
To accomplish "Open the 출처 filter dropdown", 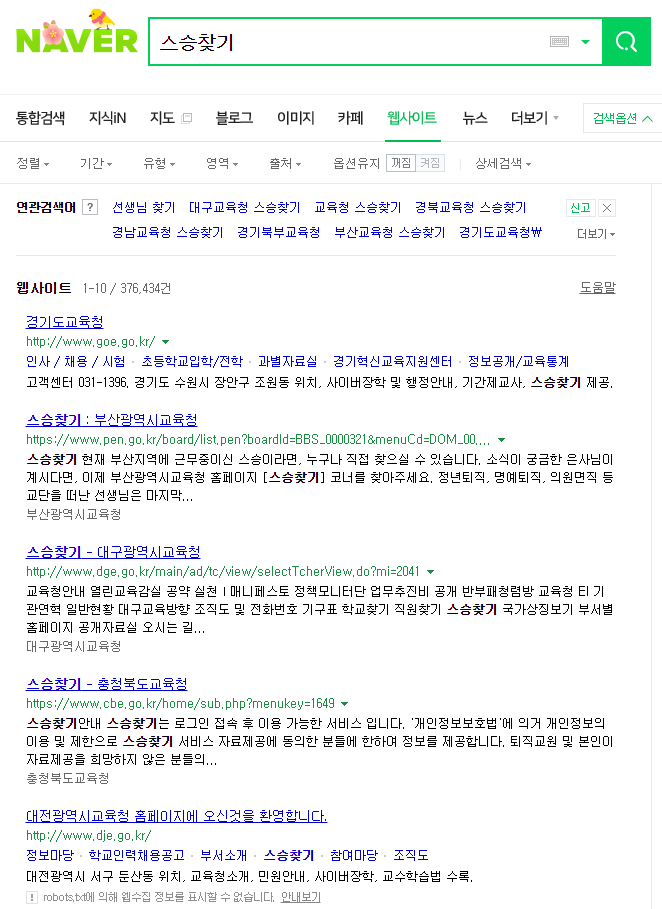I will pyautogui.click(x=285, y=163).
